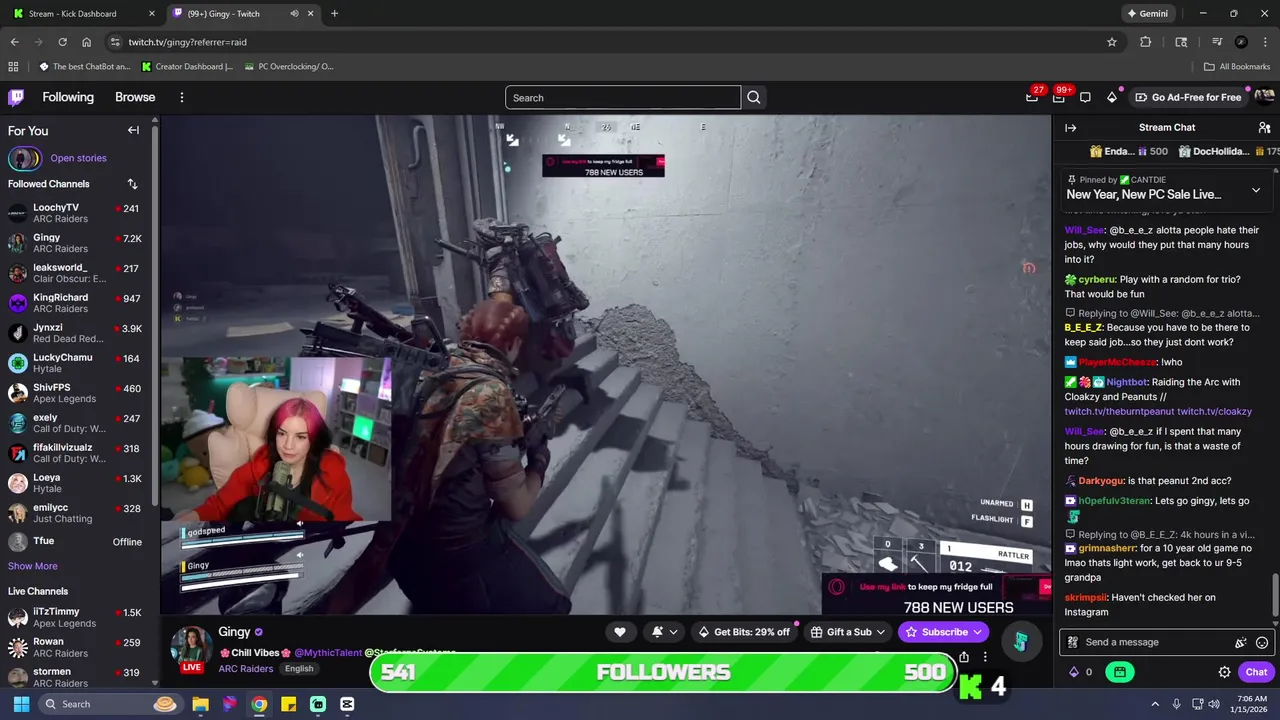Open user profile avatar menu

coord(1264,97)
